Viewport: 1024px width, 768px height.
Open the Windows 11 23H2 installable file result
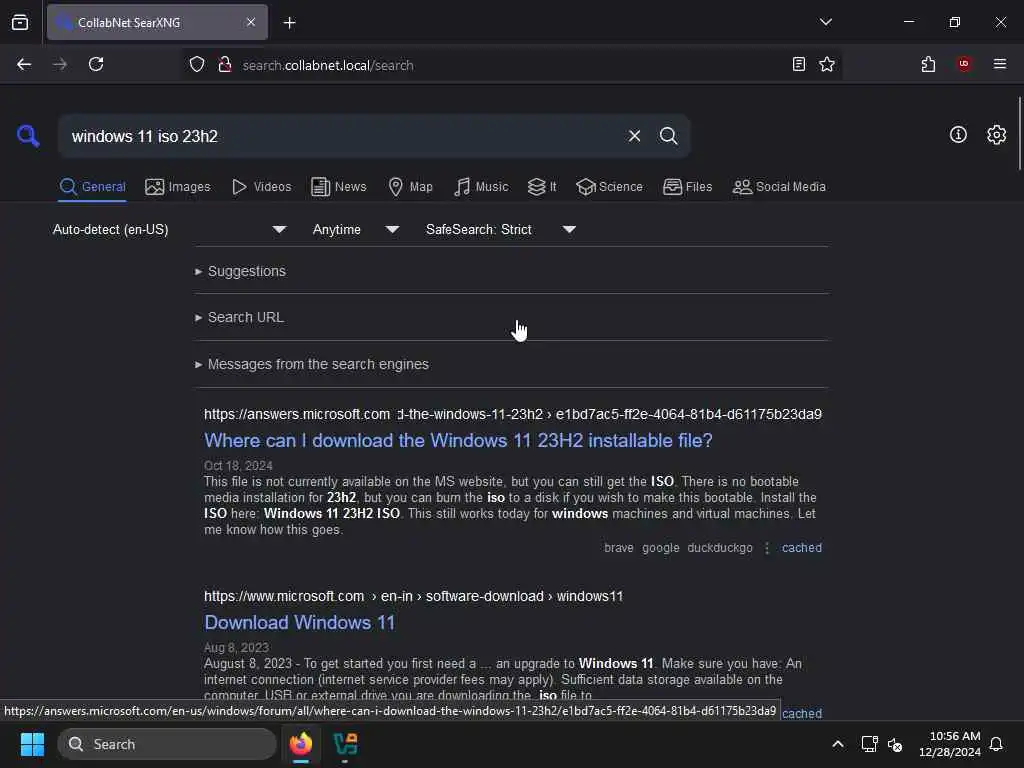click(458, 441)
